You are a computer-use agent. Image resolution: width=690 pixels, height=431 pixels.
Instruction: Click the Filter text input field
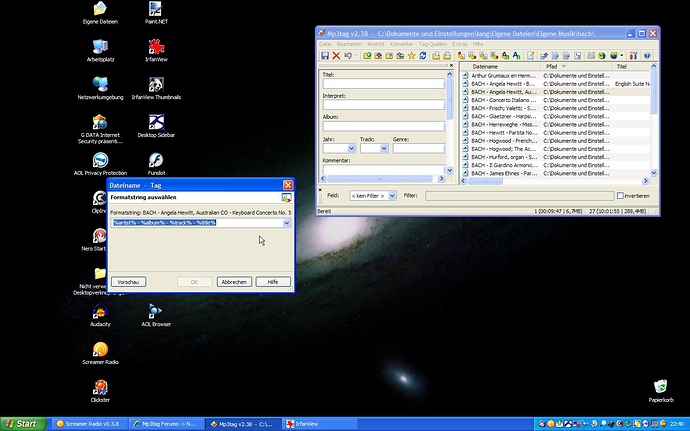coord(519,195)
